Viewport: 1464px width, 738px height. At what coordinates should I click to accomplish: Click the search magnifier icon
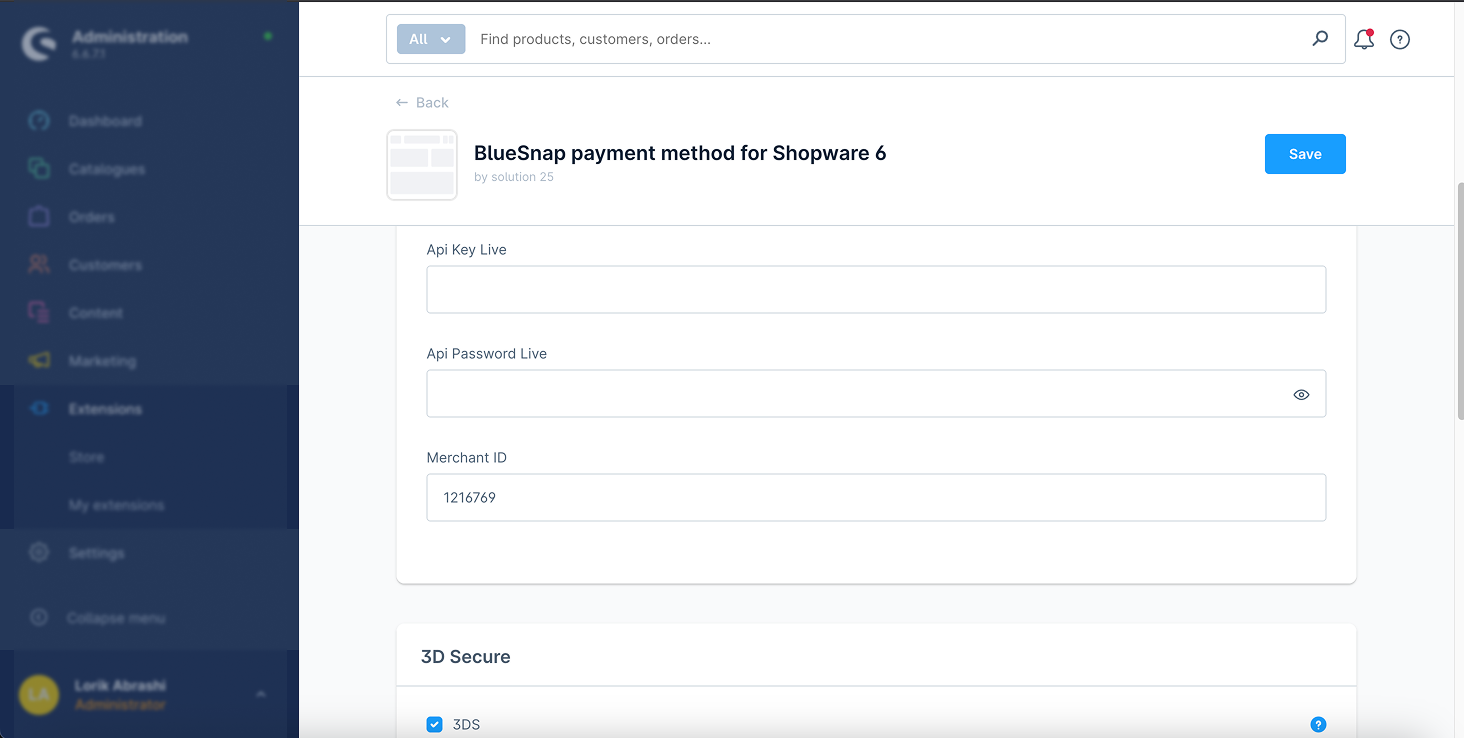[x=1320, y=39]
